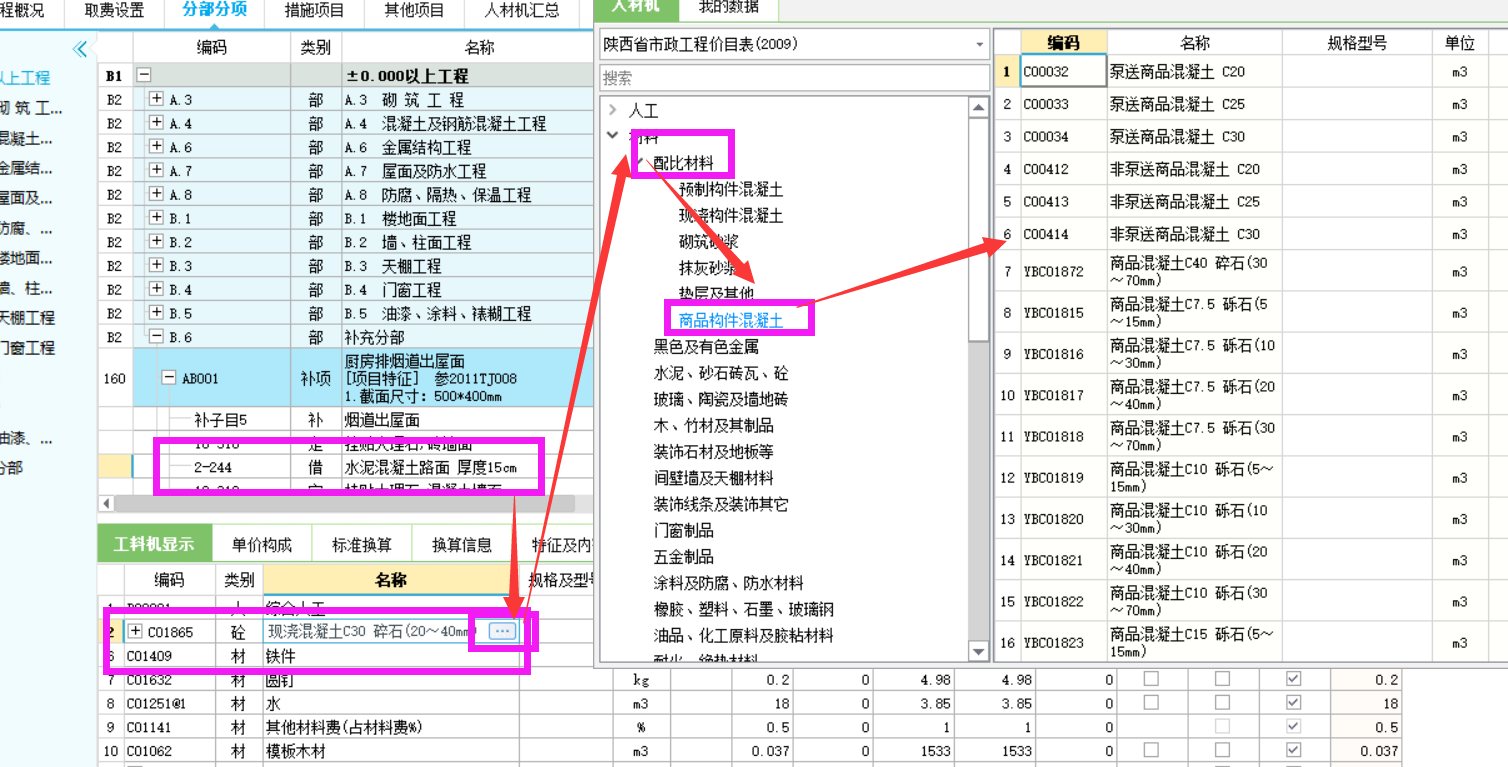Expand the B.2 墙、柱面工程 section
The image size is (1508, 767).
coord(156,241)
